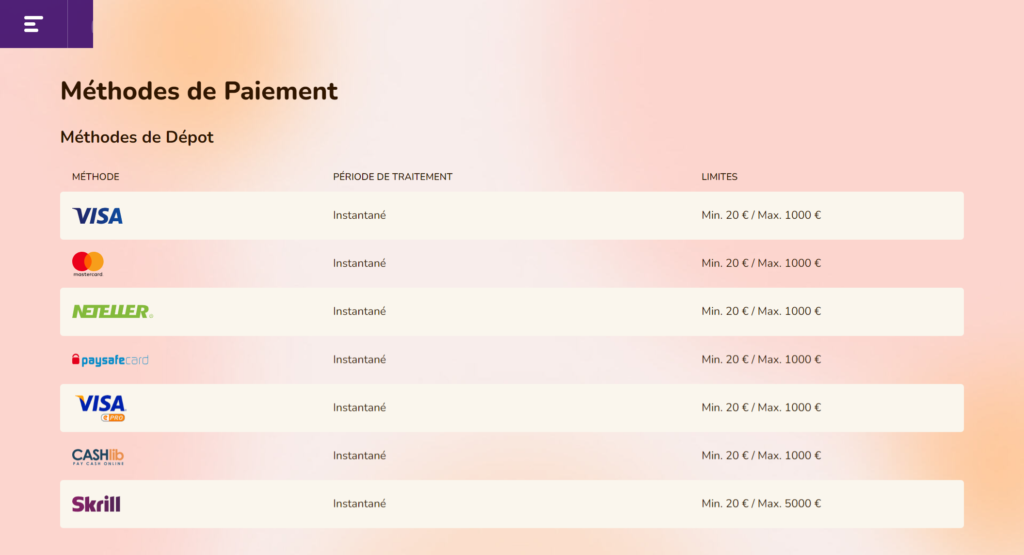Open the hamburger menu icon
Image resolution: width=1024 pixels, height=555 pixels.
[33, 24]
